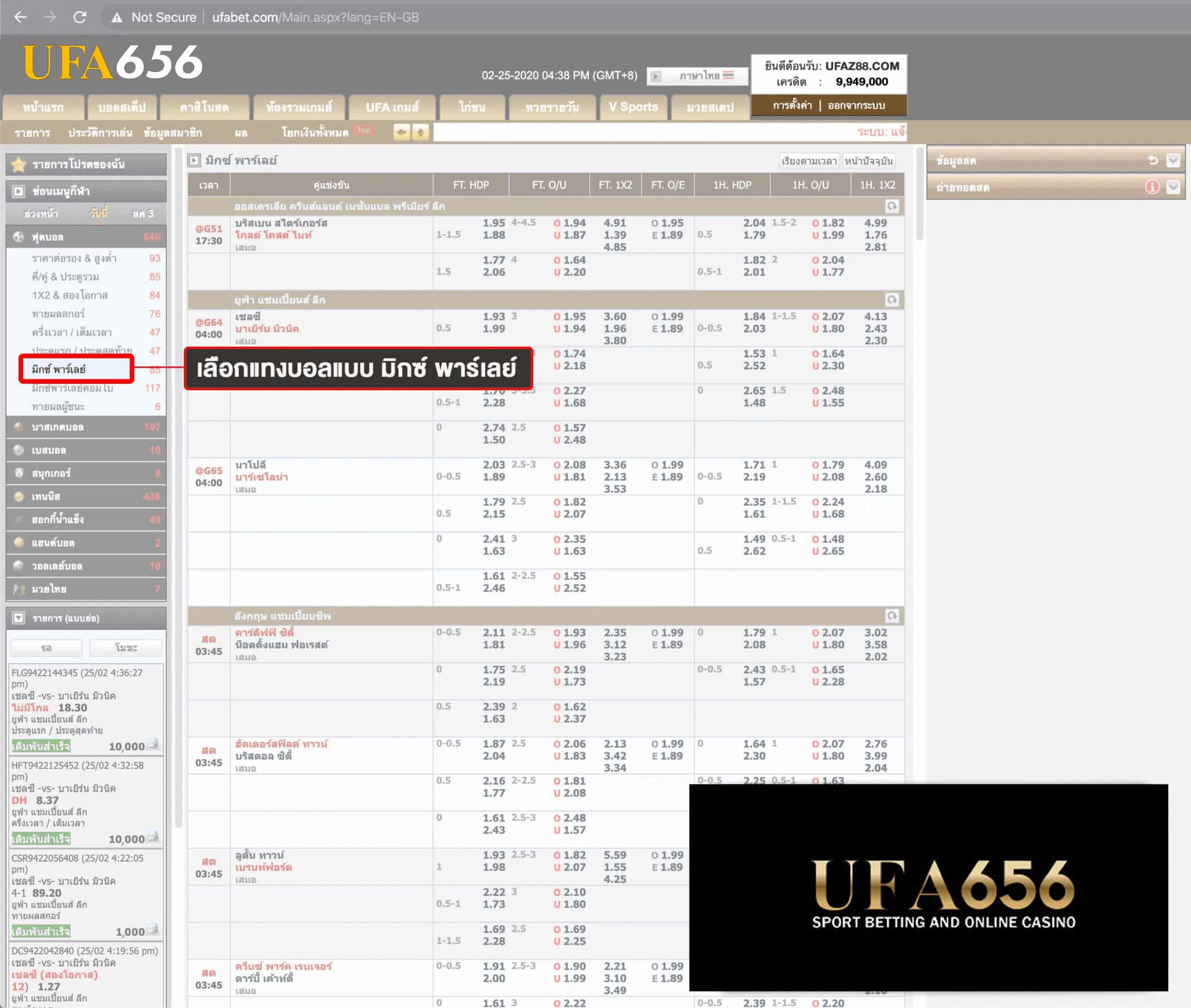Expand the ถ่ายทอดสด panel chevron
The image size is (1191, 1008).
coord(1173,187)
